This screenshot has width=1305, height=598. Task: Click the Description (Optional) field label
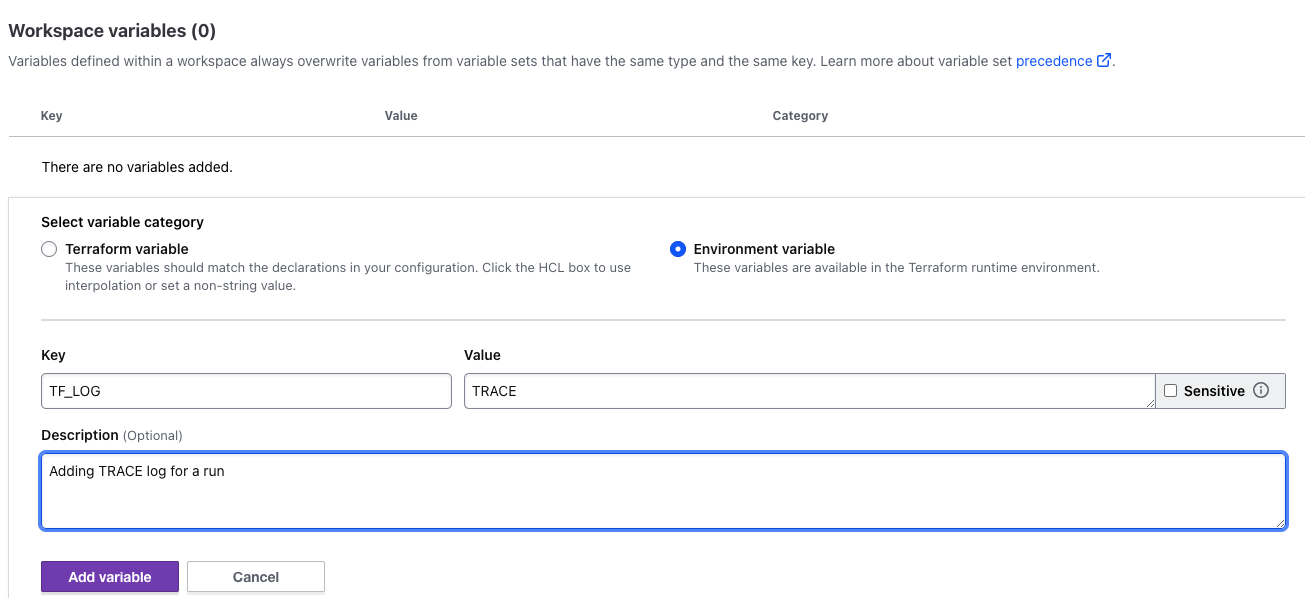(x=112, y=435)
